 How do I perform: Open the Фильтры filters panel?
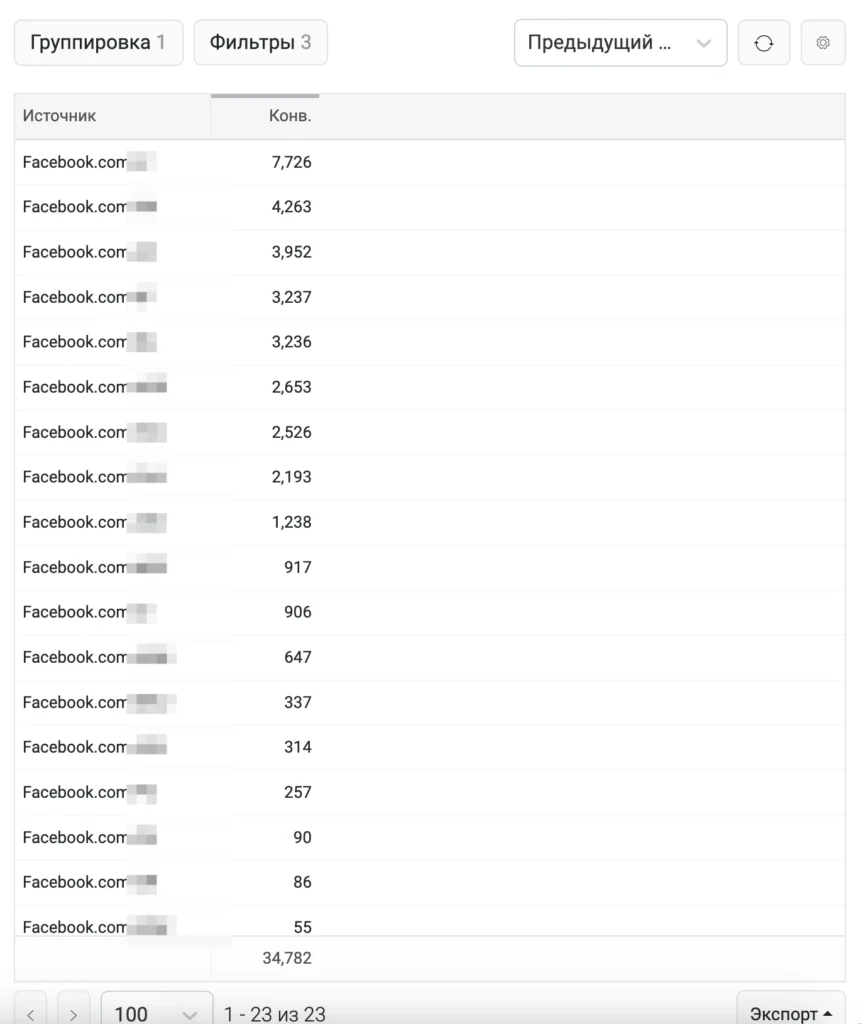click(x=261, y=43)
